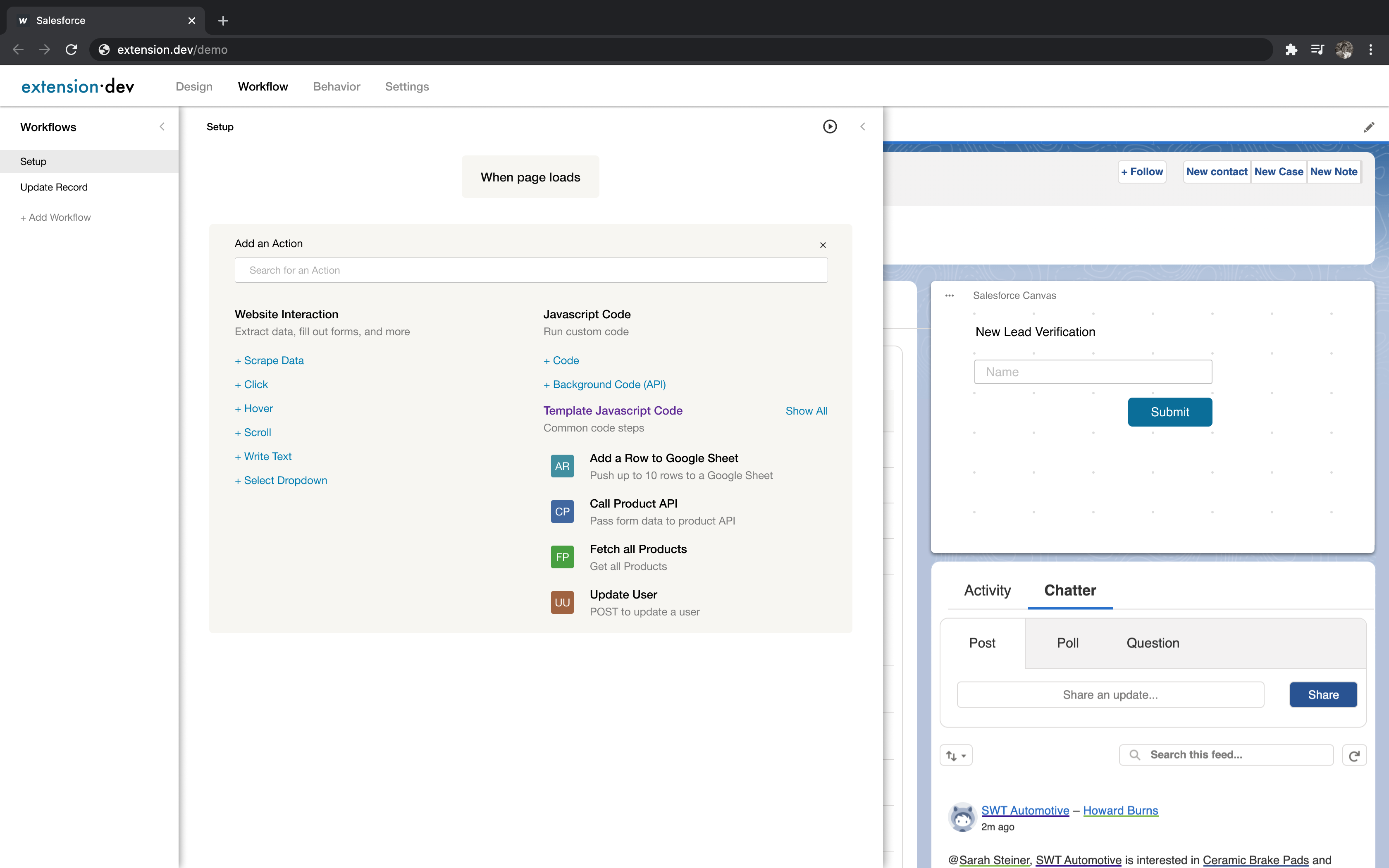Viewport: 1389px width, 868px height.
Task: Click the Search for an Action field
Action: pyautogui.click(x=530, y=270)
